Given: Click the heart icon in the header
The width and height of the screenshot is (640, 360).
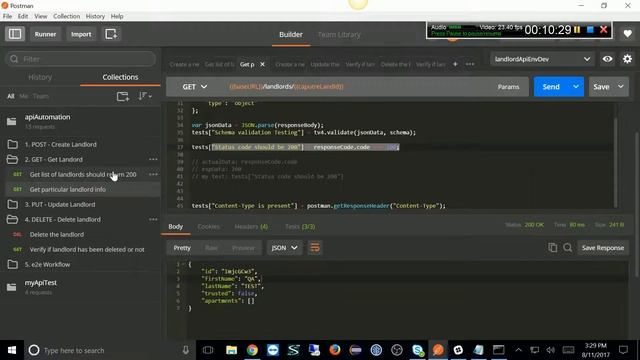Looking at the screenshot, I should click(x=627, y=34).
